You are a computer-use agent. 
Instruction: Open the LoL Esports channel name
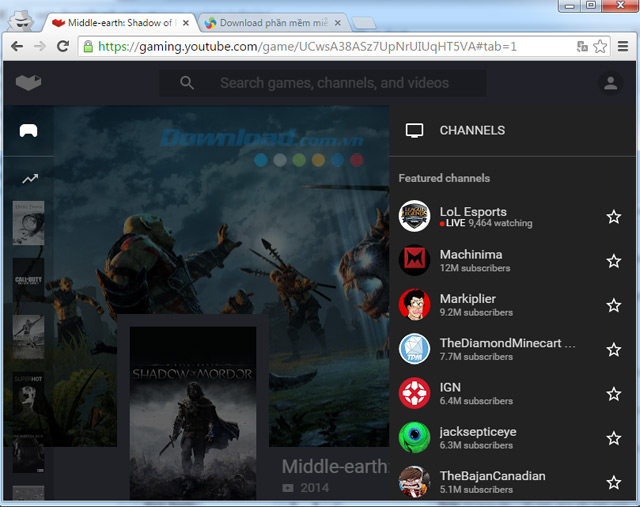[x=473, y=211]
